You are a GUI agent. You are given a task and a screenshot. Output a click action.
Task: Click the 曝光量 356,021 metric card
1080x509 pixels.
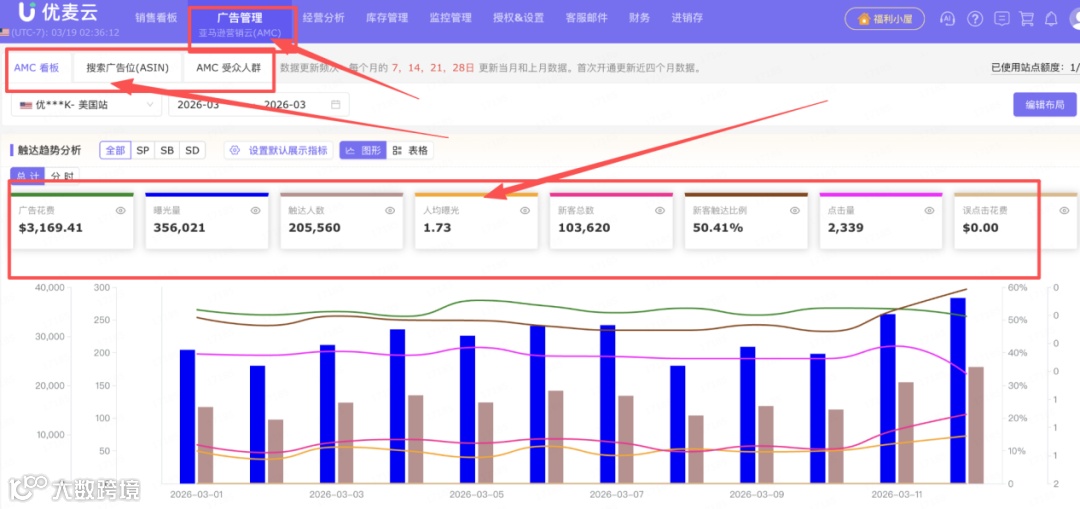coord(207,220)
